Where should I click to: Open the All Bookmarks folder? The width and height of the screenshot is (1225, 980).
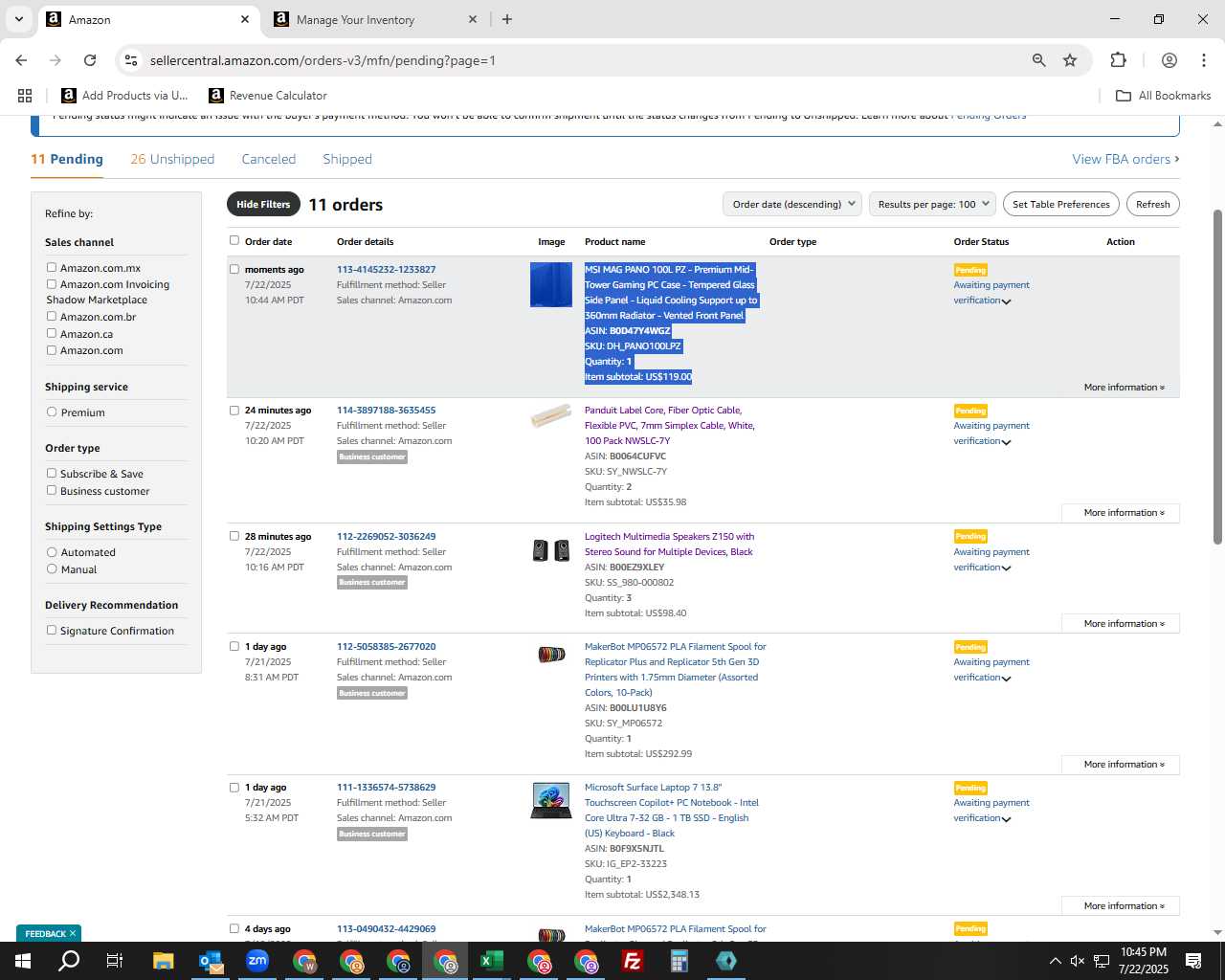pos(1164,96)
